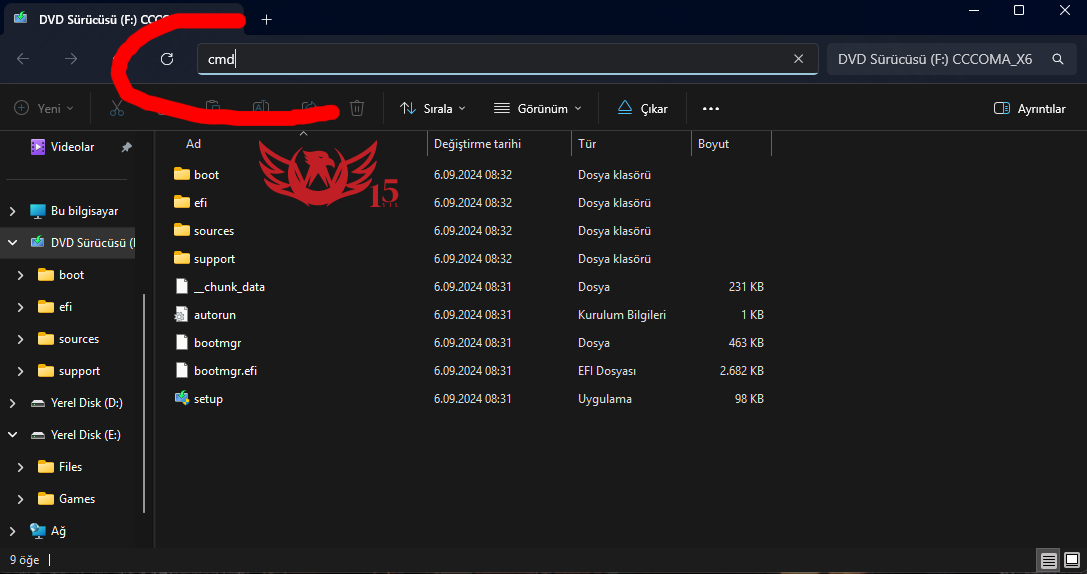Click the Çıkar eject button
Viewport: 1087px width, 574px height.
[x=642, y=108]
